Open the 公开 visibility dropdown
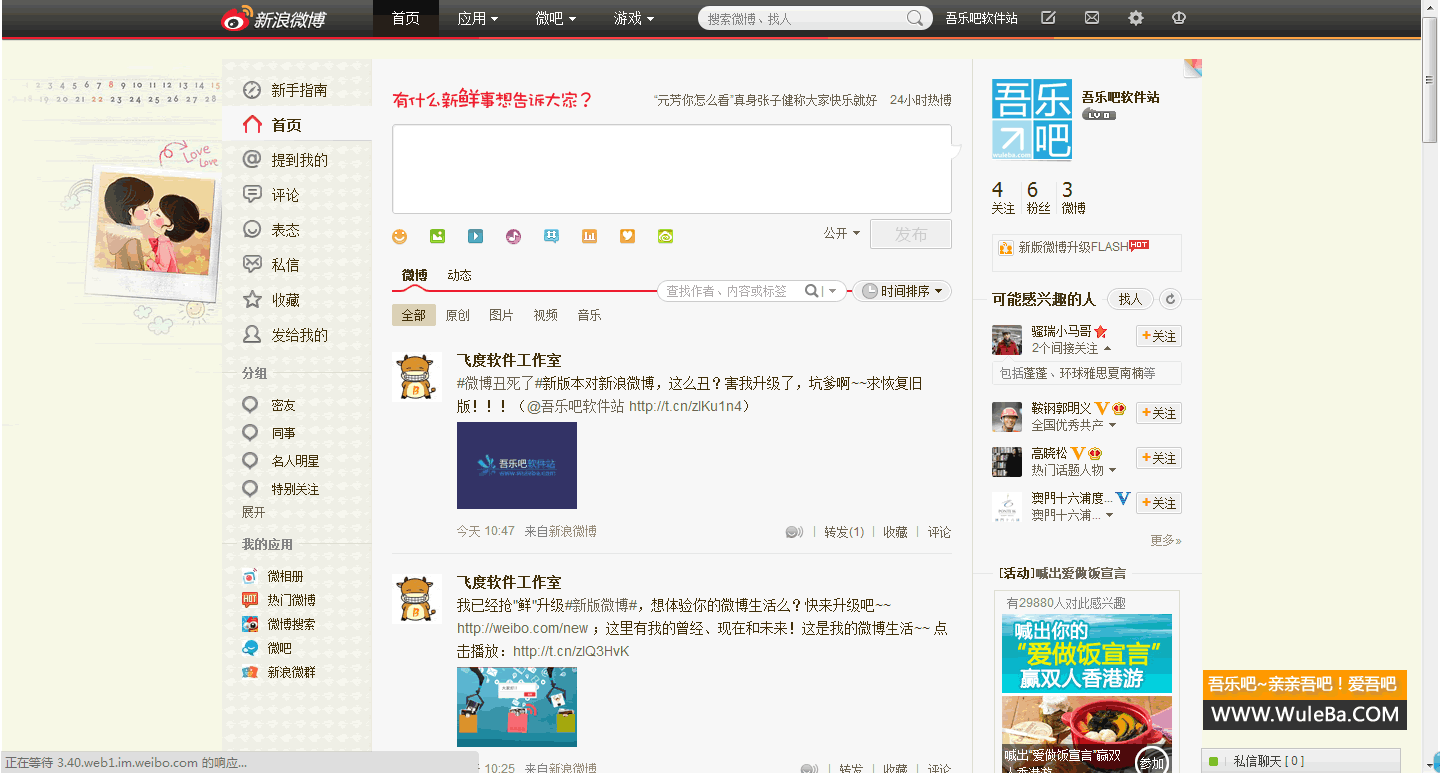Screen dimensions: 1440x773 click(x=841, y=233)
